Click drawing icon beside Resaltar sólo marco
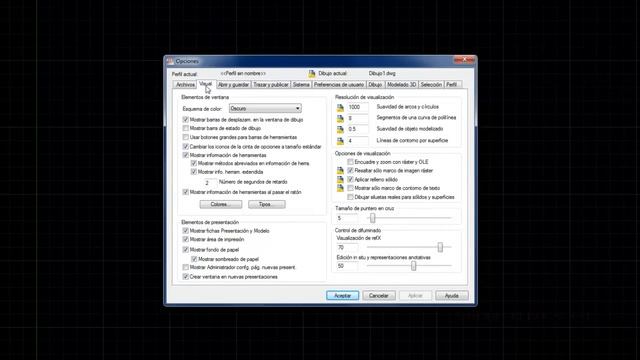 click(x=340, y=170)
